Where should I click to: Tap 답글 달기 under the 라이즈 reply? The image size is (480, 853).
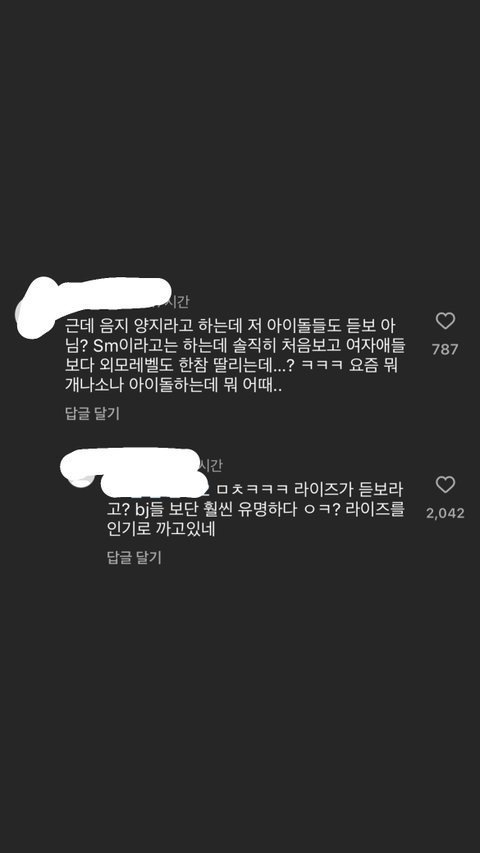[x=134, y=558]
